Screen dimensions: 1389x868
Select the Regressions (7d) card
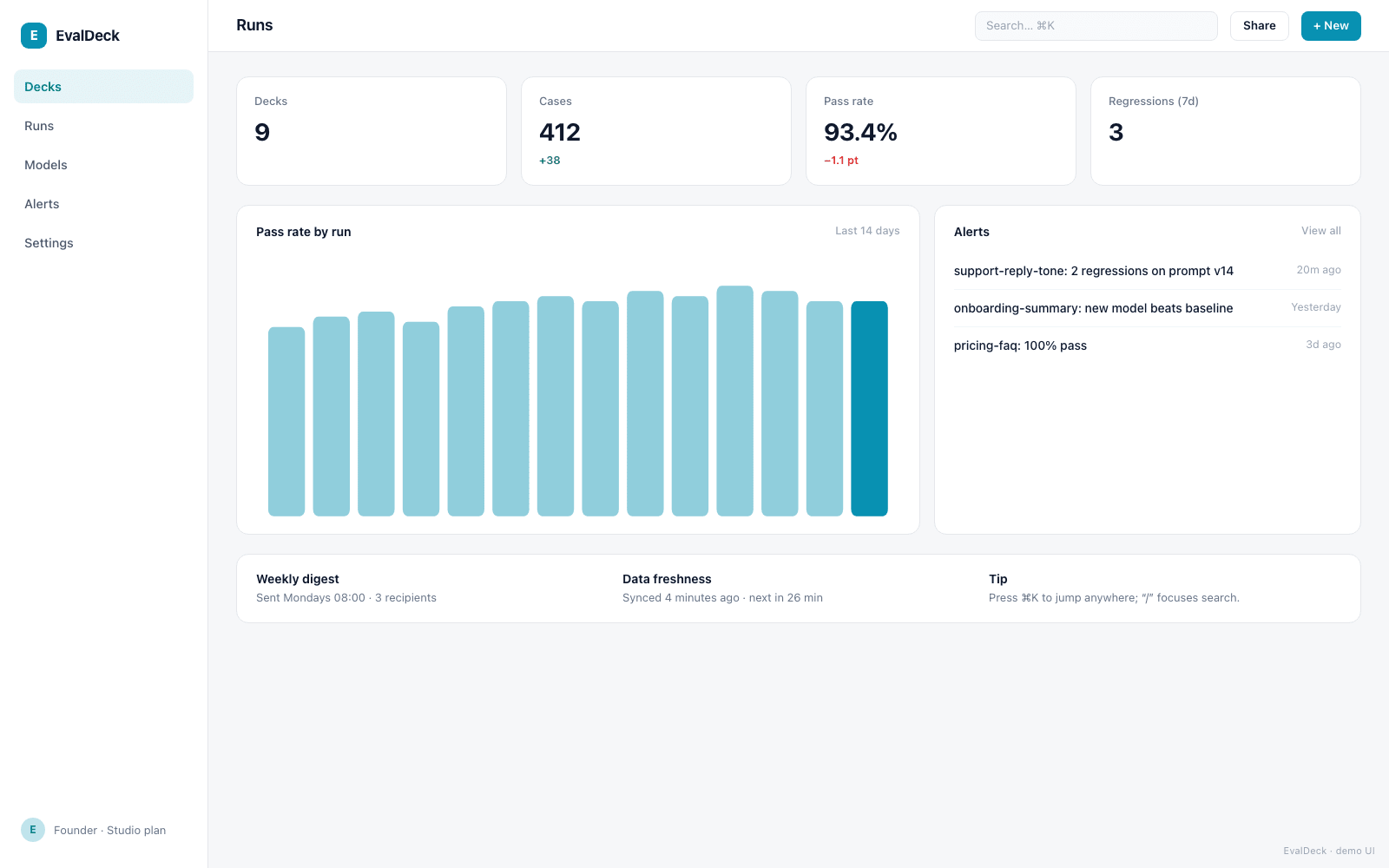point(1226,131)
